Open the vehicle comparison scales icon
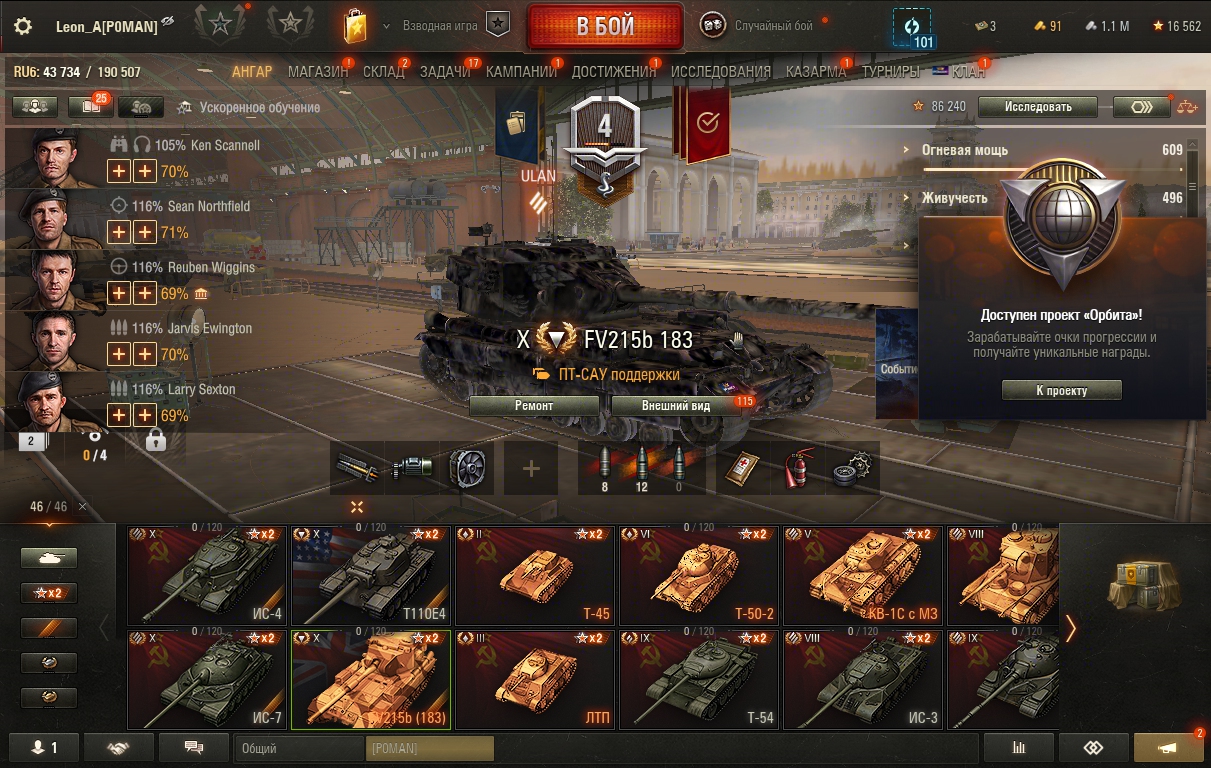The height and width of the screenshot is (768, 1211). pyautogui.click(x=1187, y=107)
